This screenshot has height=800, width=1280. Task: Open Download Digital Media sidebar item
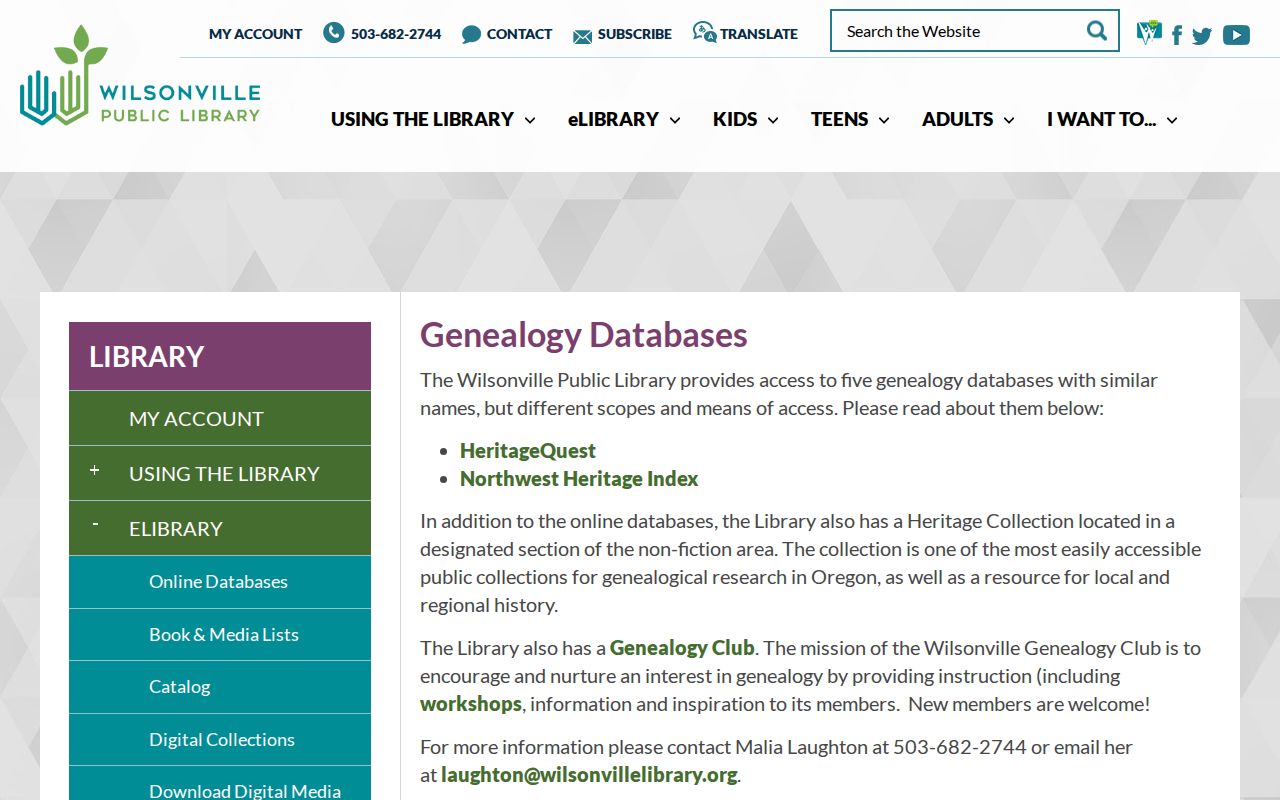(x=220, y=784)
